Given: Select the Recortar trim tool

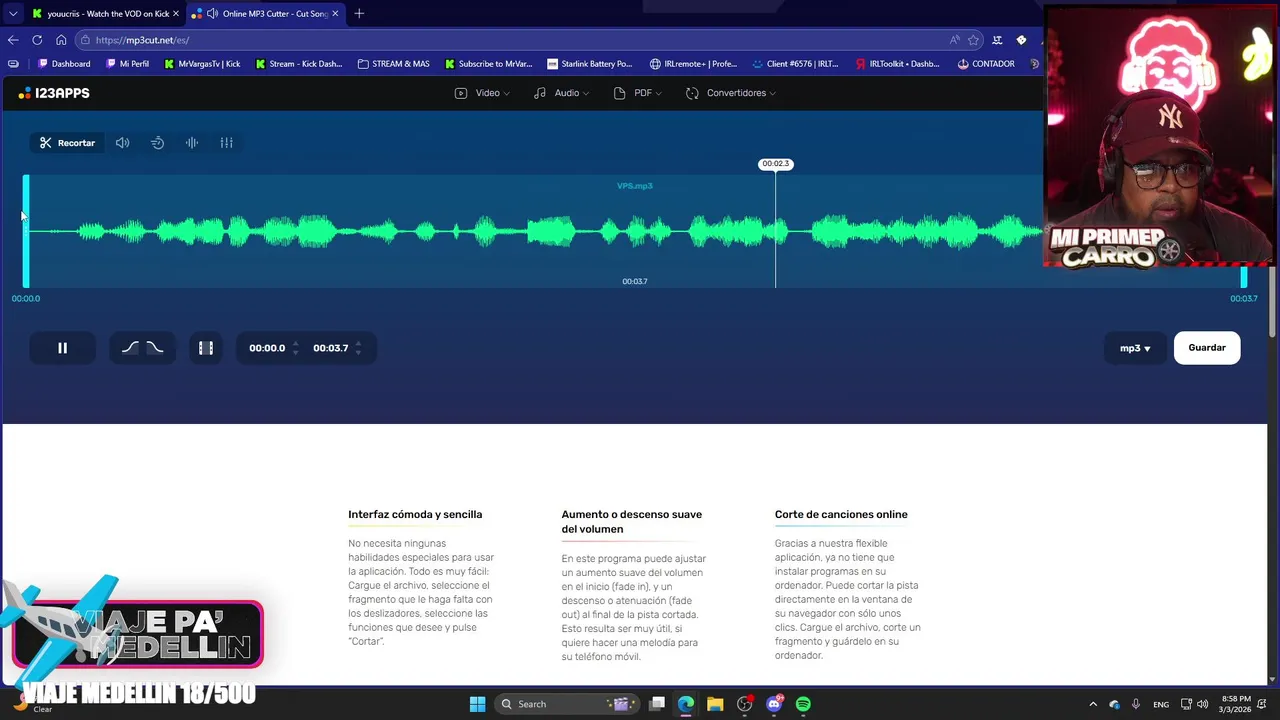Looking at the screenshot, I should (67, 143).
